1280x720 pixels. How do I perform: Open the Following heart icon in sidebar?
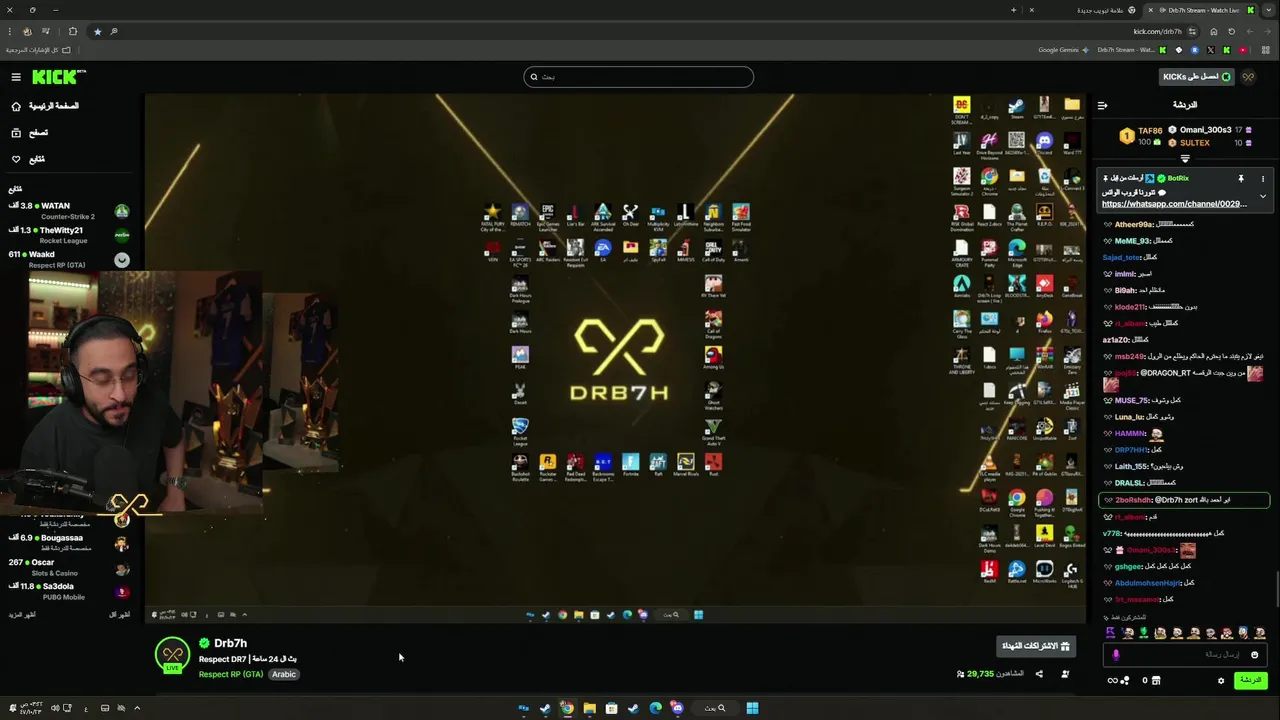click(16, 159)
